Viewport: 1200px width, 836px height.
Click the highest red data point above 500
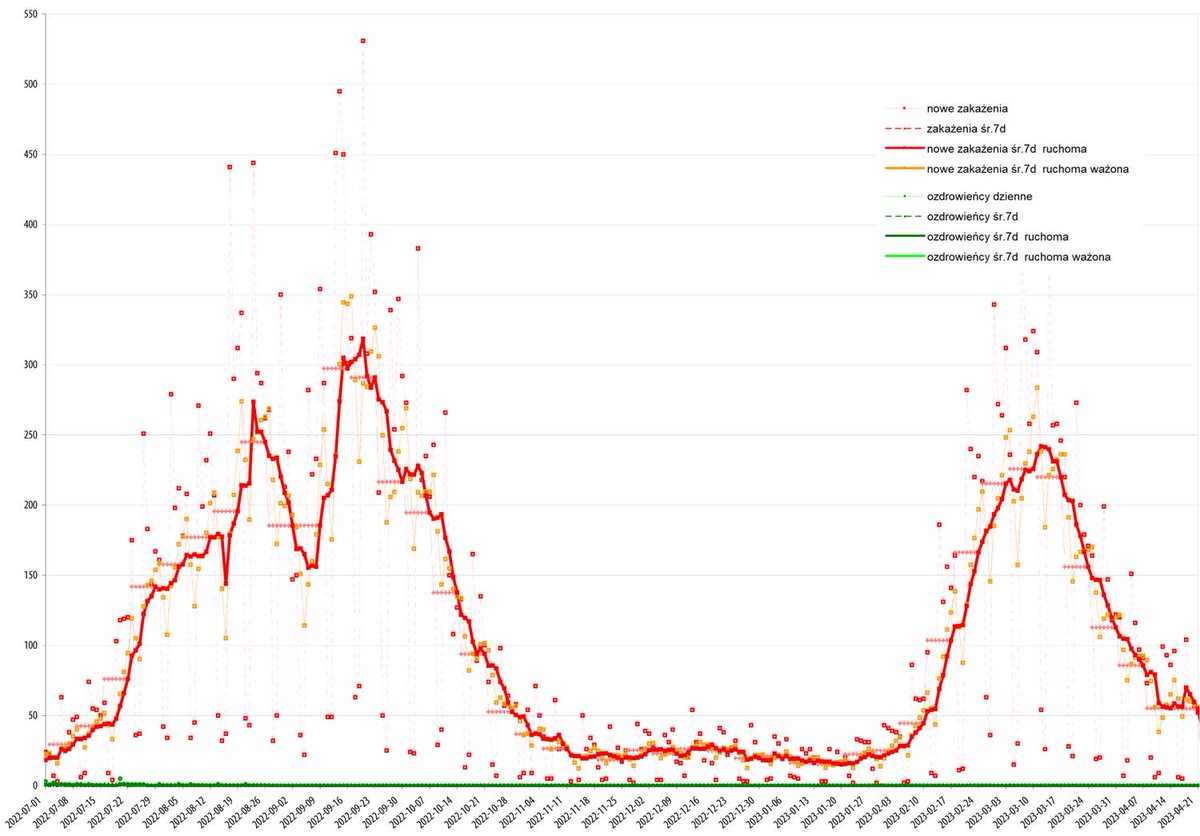pyautogui.click(x=363, y=41)
